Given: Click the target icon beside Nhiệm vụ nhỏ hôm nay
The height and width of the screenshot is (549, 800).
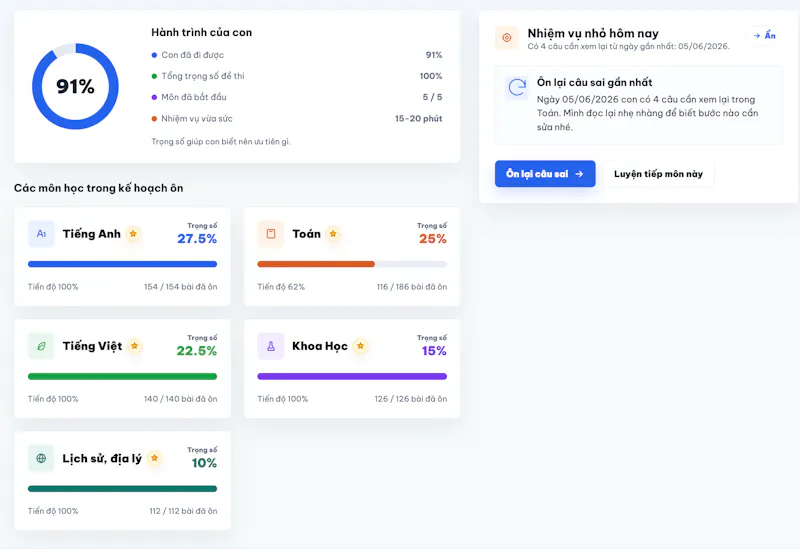Looking at the screenshot, I should (x=507, y=38).
